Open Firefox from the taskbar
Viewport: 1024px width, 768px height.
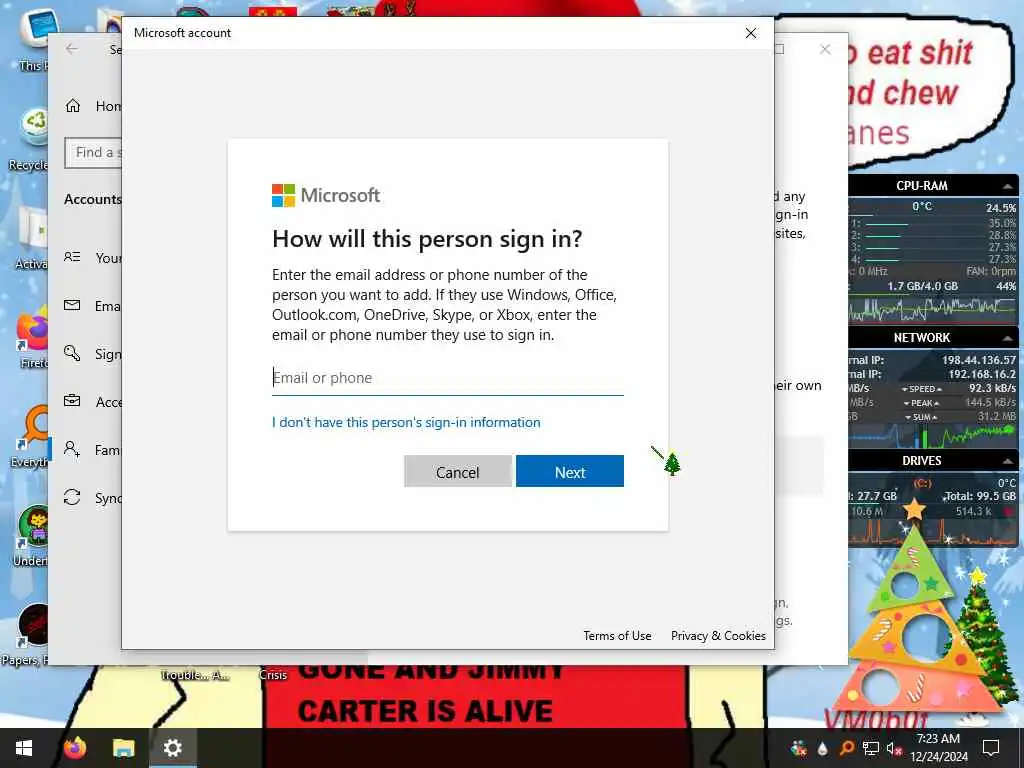point(74,748)
